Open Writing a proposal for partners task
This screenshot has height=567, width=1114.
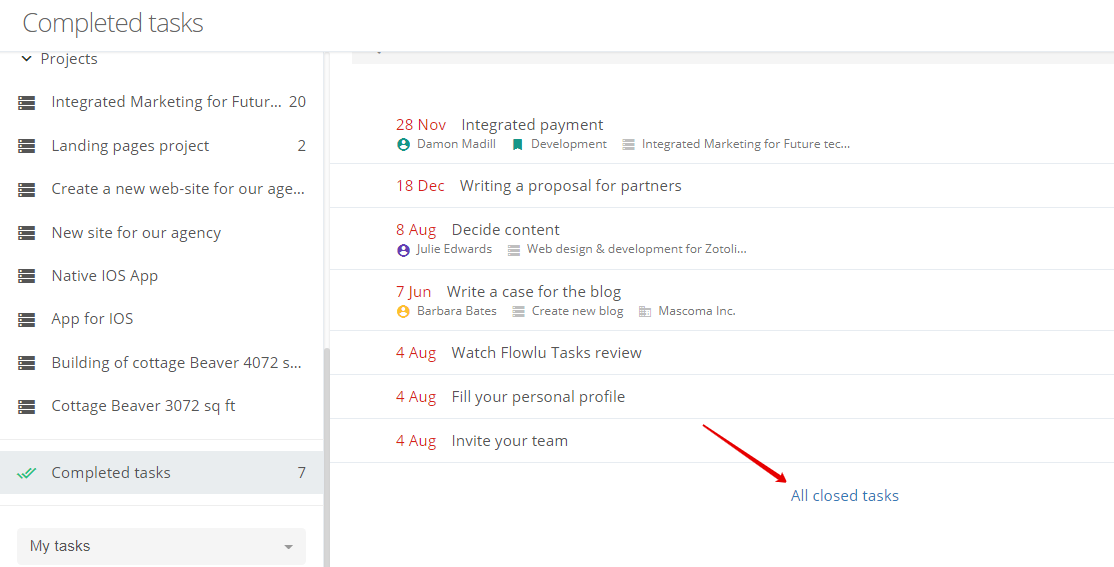(570, 186)
